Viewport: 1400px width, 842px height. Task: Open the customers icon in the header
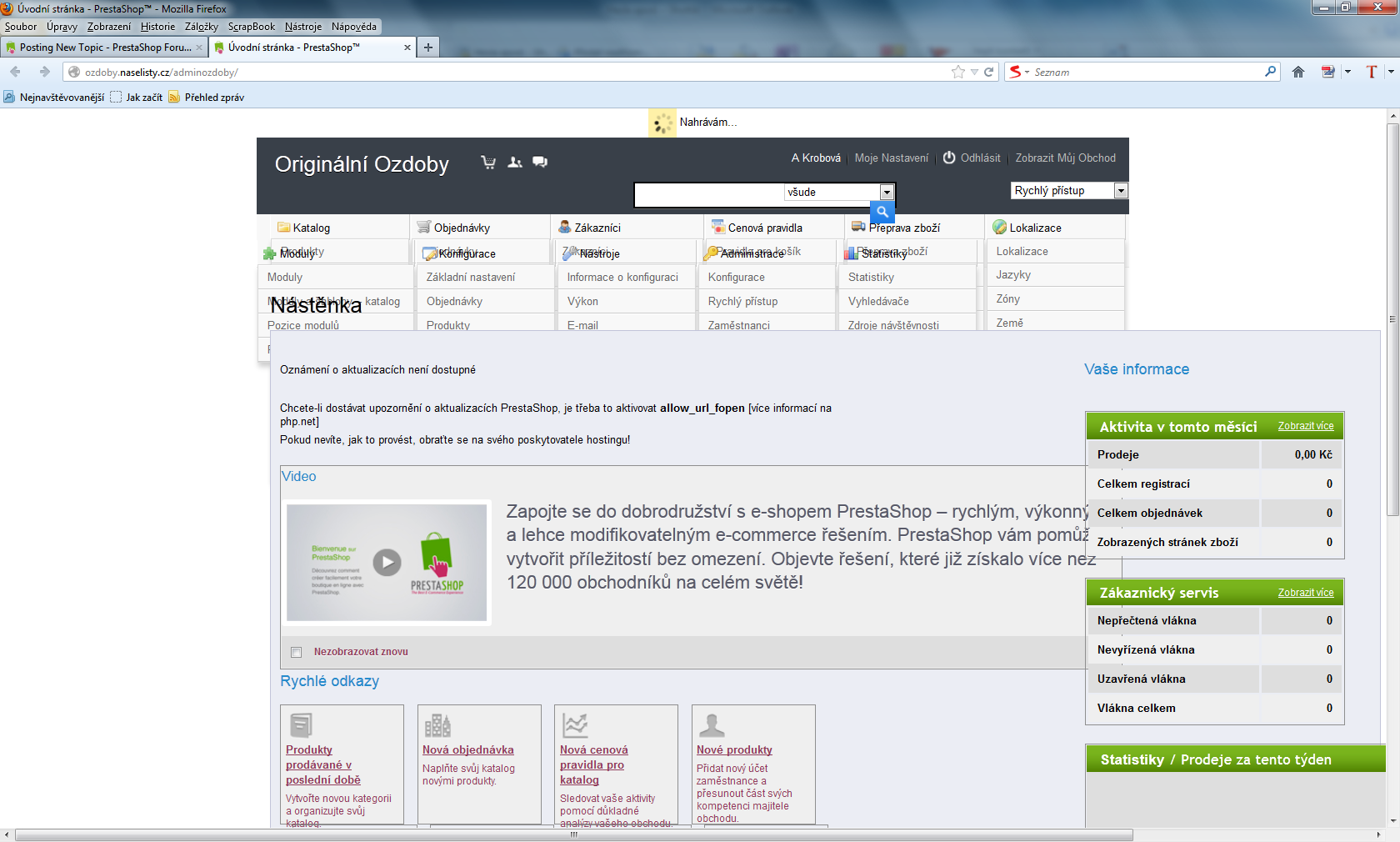[x=515, y=162]
